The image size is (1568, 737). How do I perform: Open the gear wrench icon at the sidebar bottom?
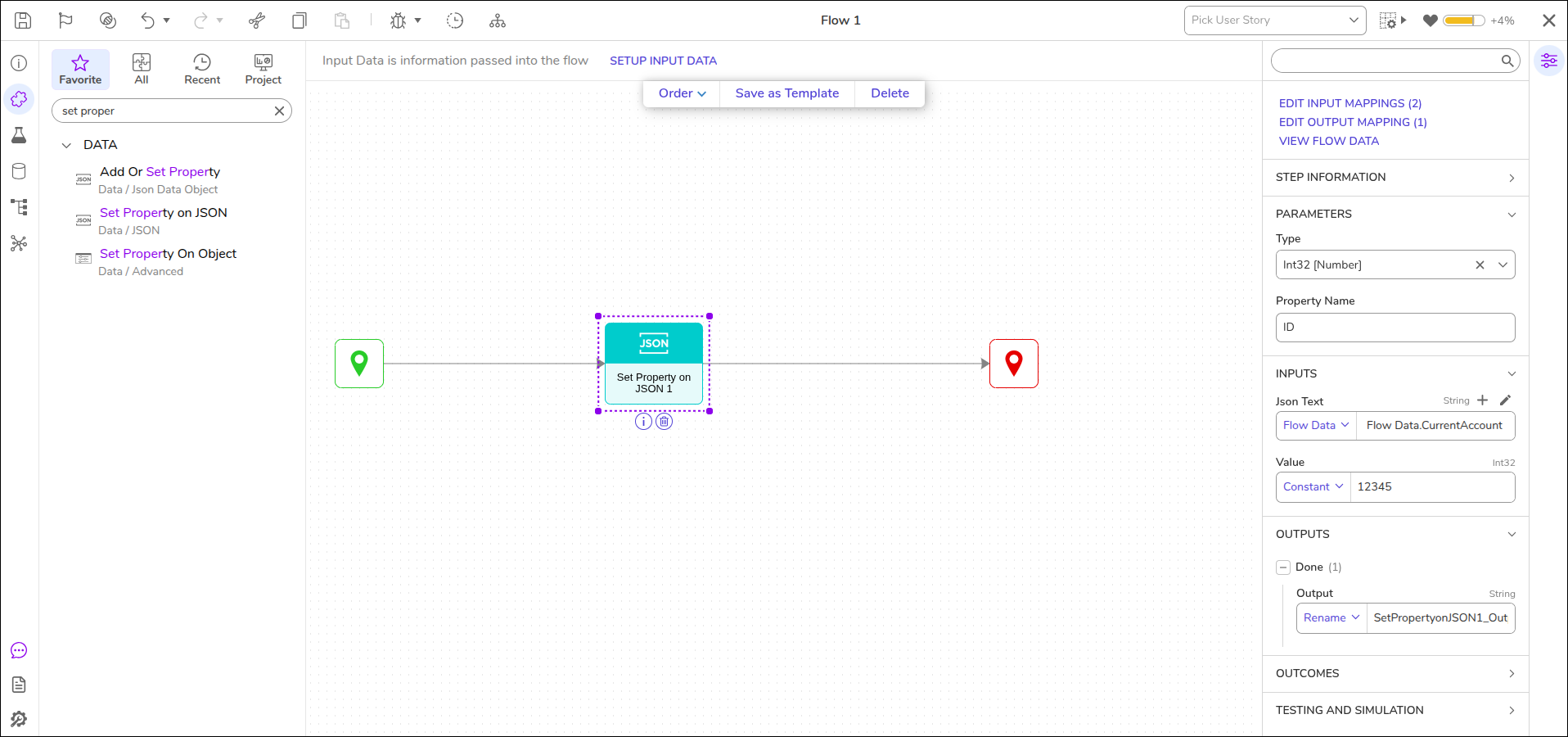pyautogui.click(x=19, y=719)
